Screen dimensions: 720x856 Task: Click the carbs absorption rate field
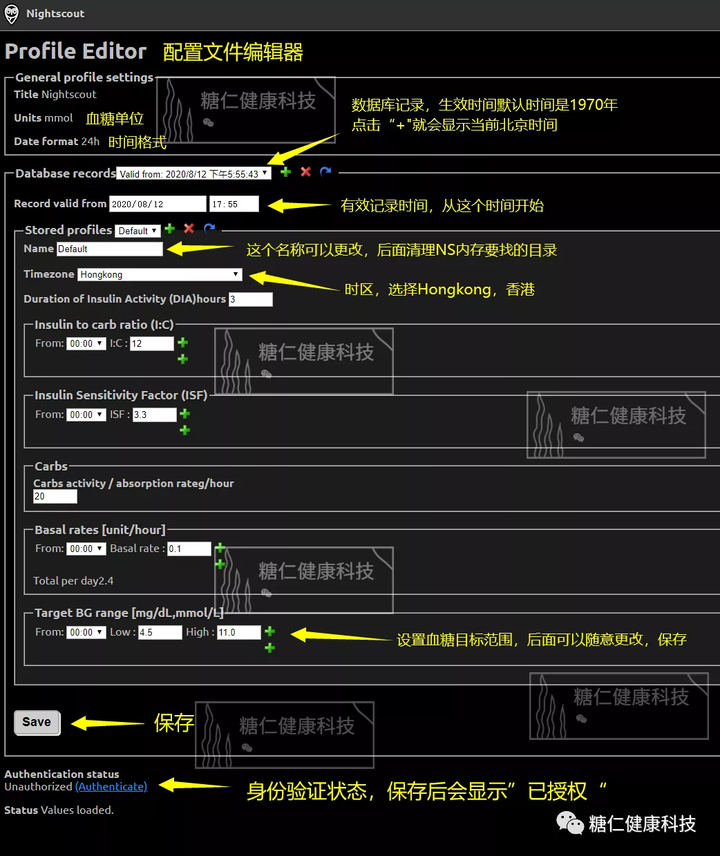[55, 496]
